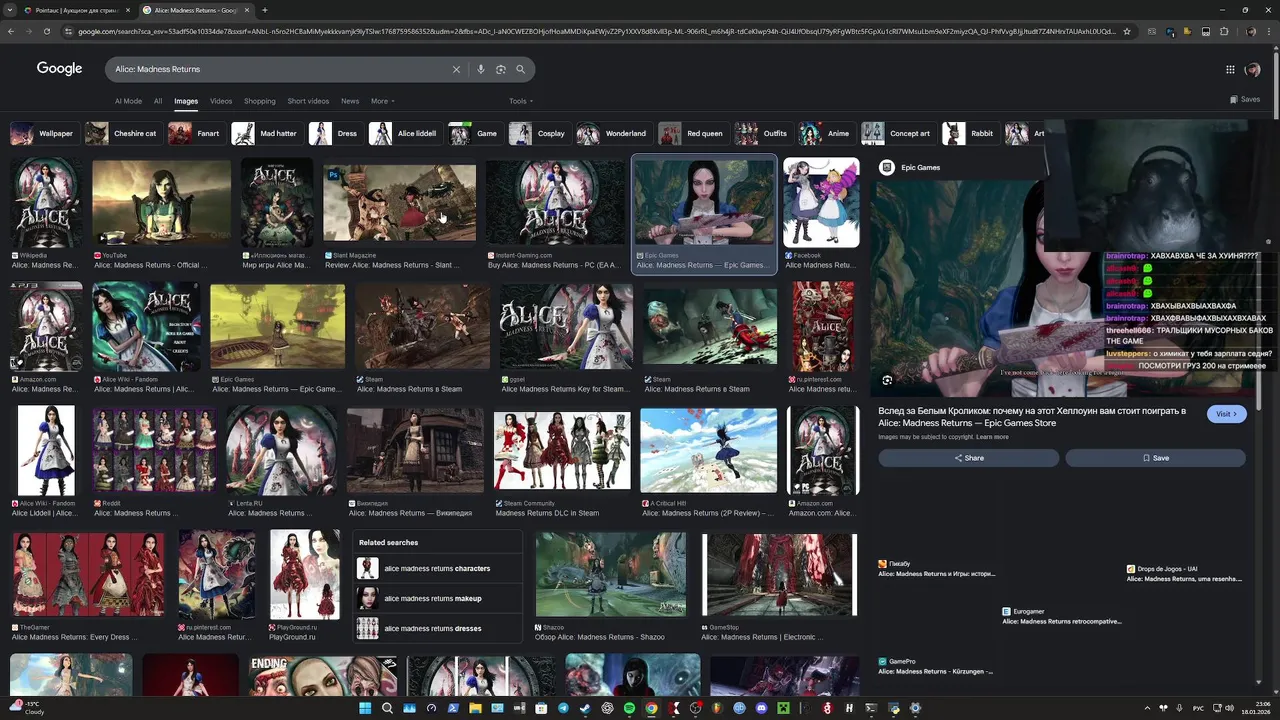Open File Explorer from the taskbar
The width and height of the screenshot is (1280, 720).
(x=475, y=708)
